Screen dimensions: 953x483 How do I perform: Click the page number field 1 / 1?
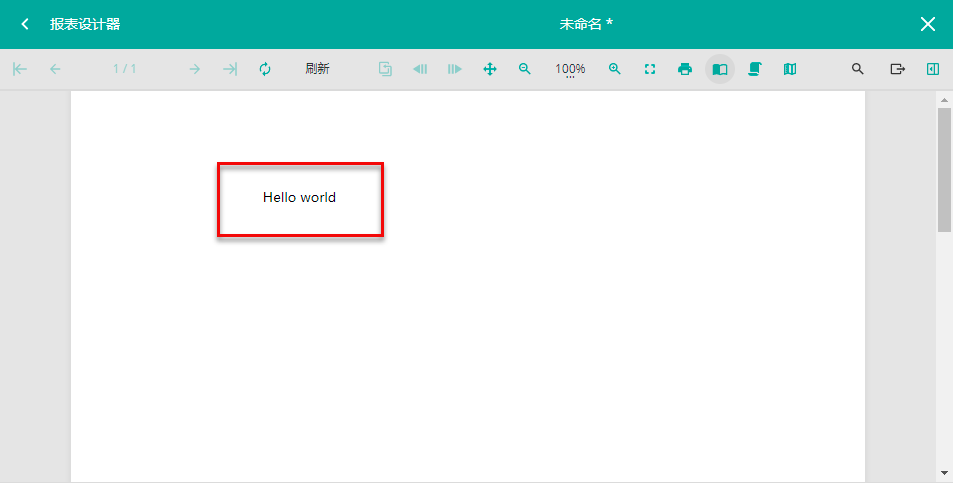click(x=125, y=69)
